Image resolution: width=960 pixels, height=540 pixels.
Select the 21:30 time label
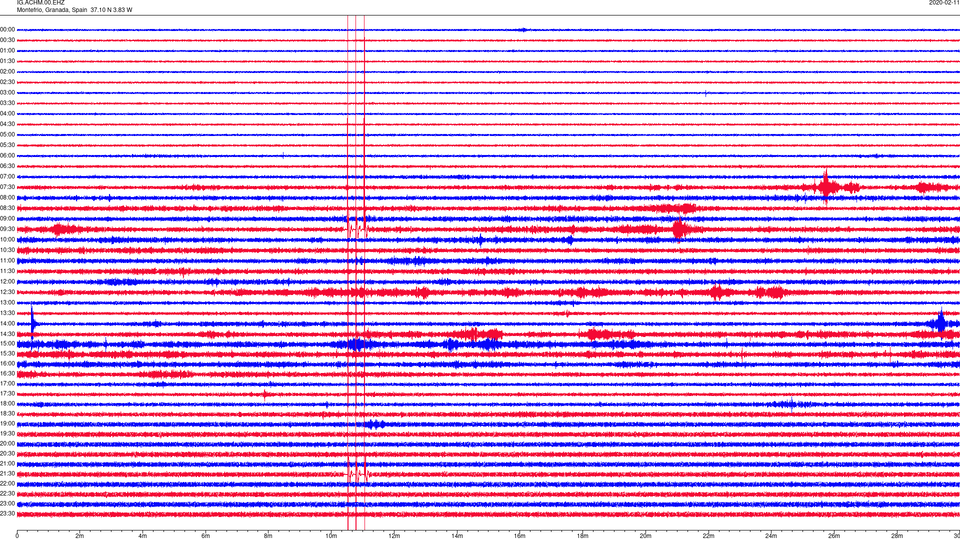click(x=8, y=474)
